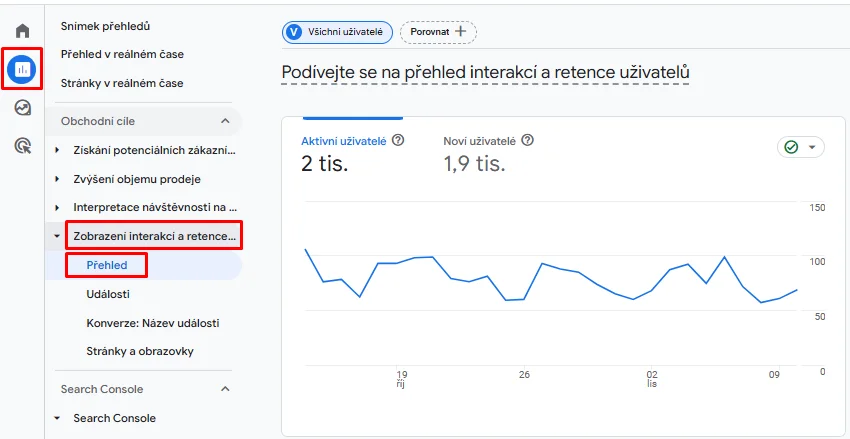The height and width of the screenshot is (439, 850).
Task: Open Stránky a obrazovky report
Action: click(140, 351)
